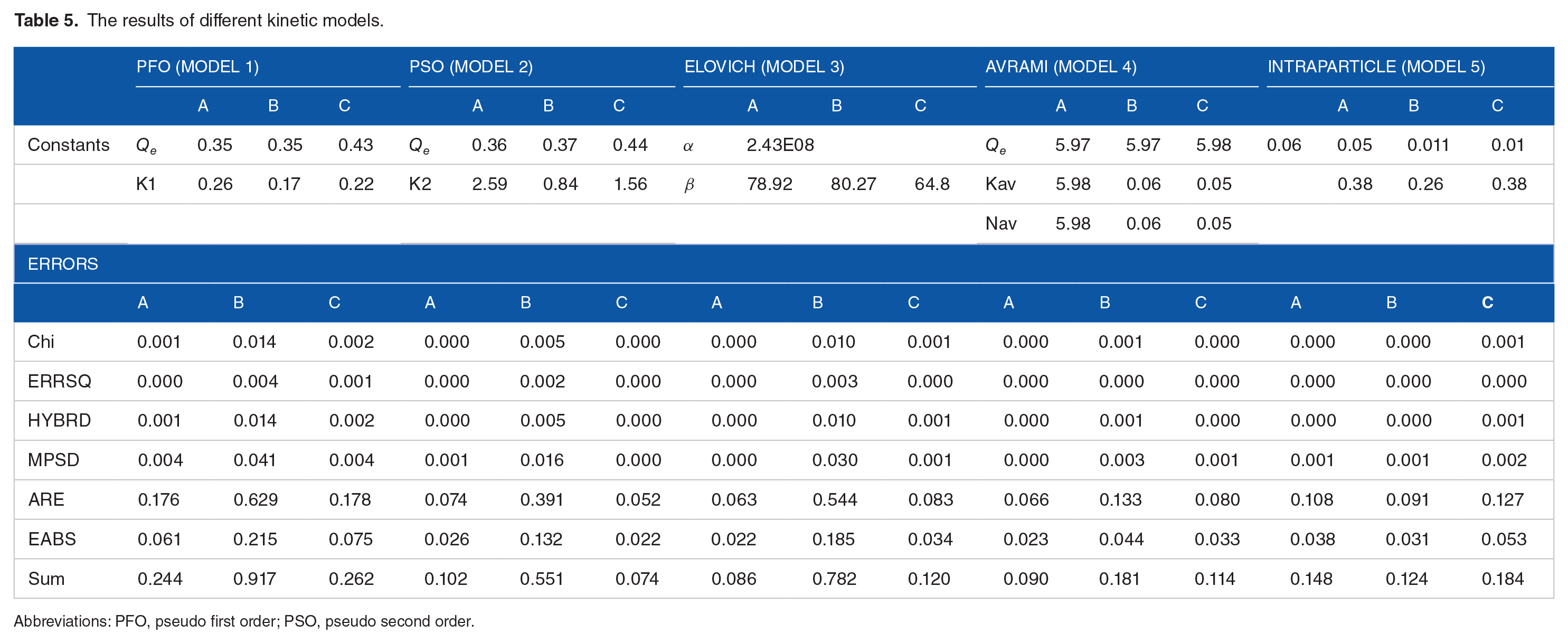Select the 0.917 sum value
The image size is (1568, 643).
254,579
